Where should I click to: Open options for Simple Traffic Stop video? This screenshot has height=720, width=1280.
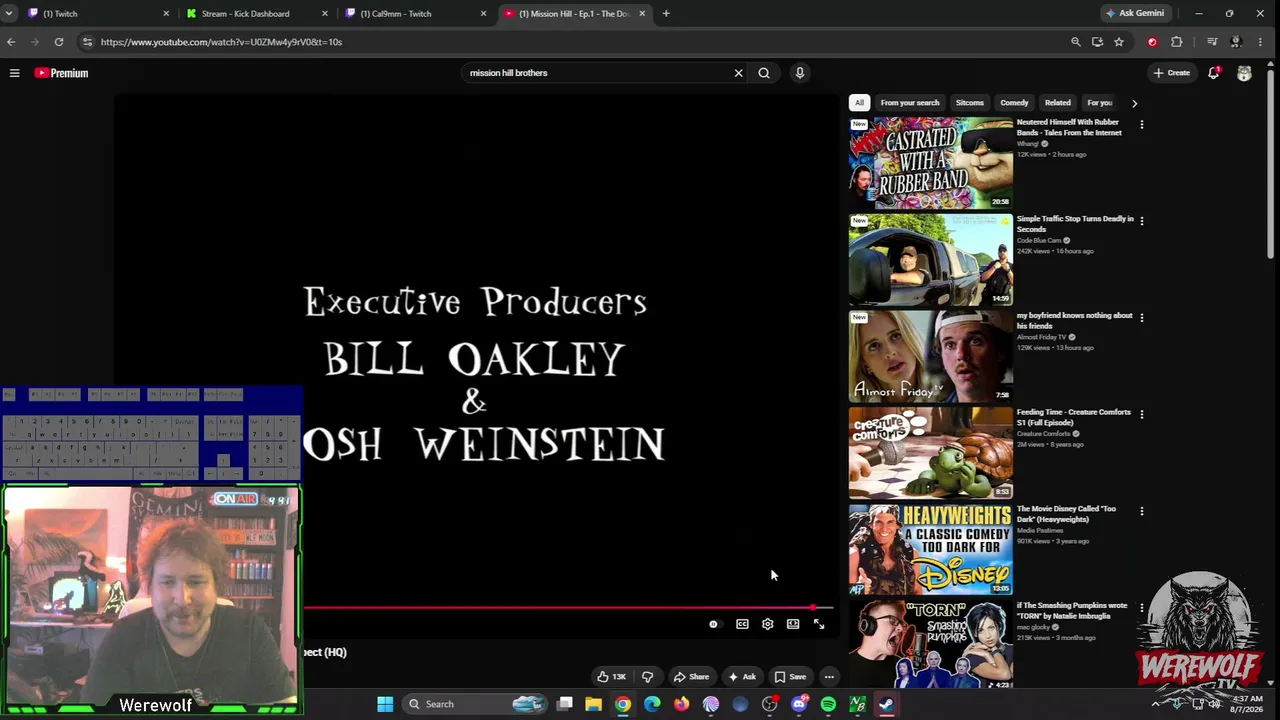pyautogui.click(x=1142, y=221)
